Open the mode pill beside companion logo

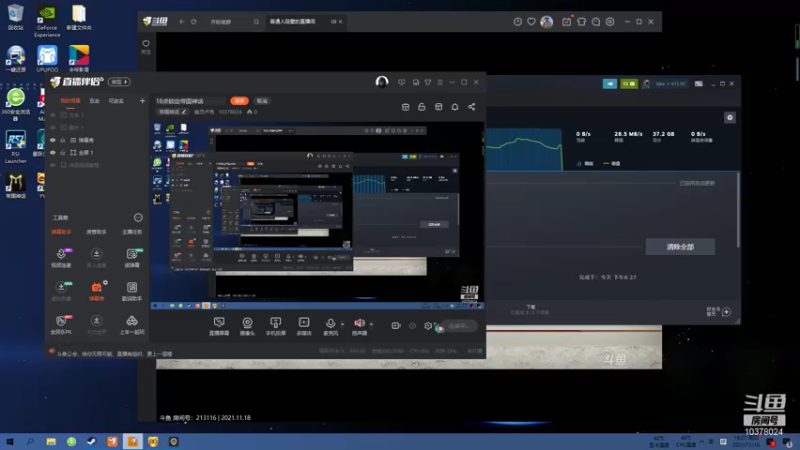click(120, 82)
